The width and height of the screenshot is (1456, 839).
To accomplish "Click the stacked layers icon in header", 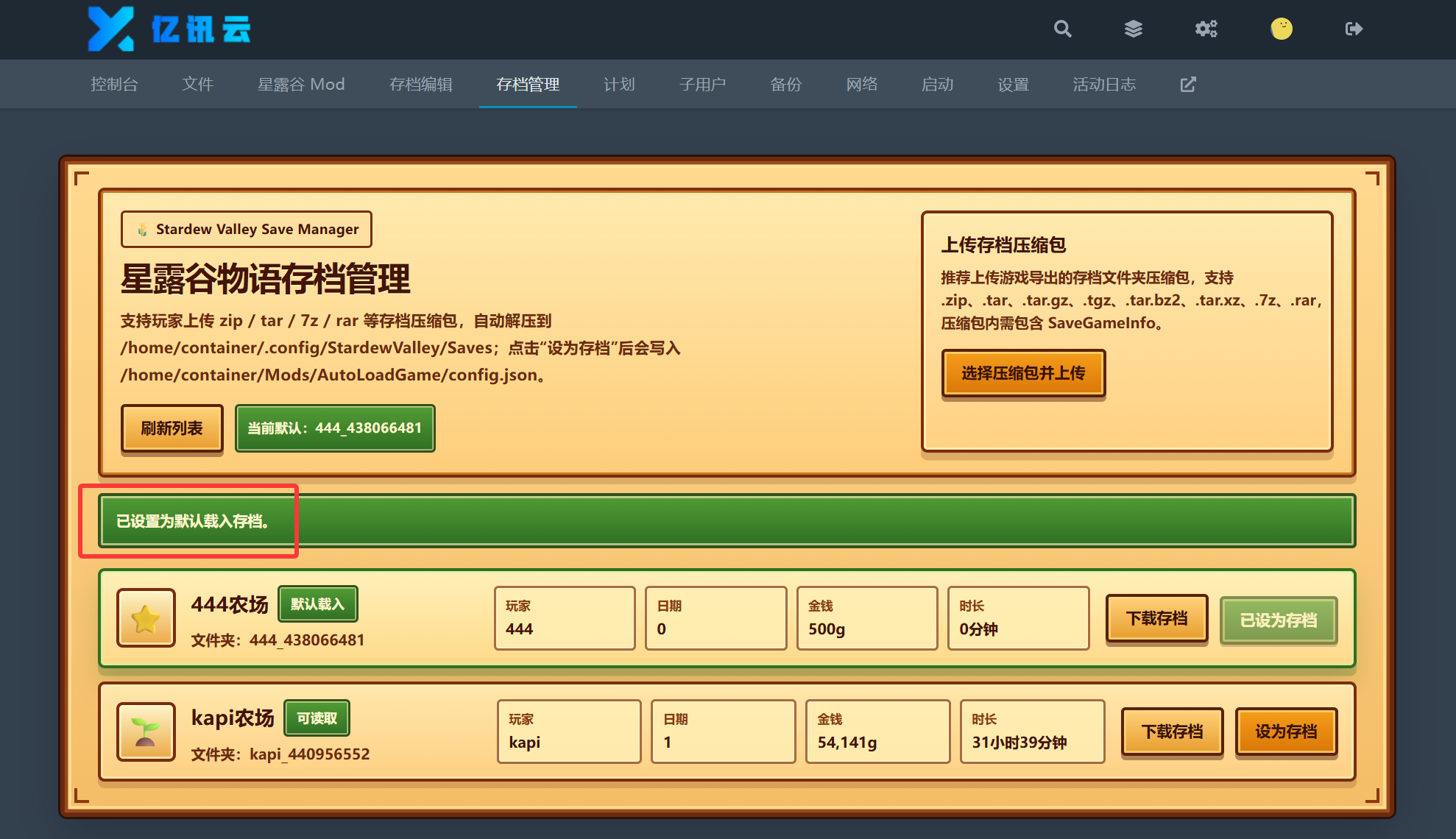I will [x=1134, y=29].
